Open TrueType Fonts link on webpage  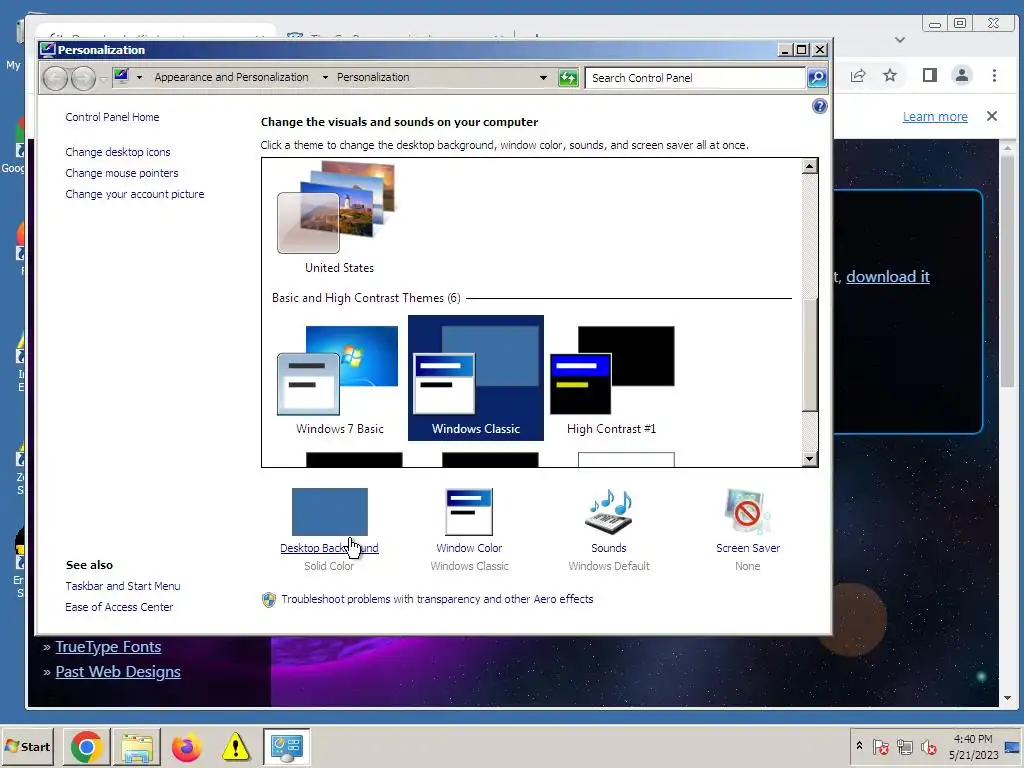coord(108,647)
